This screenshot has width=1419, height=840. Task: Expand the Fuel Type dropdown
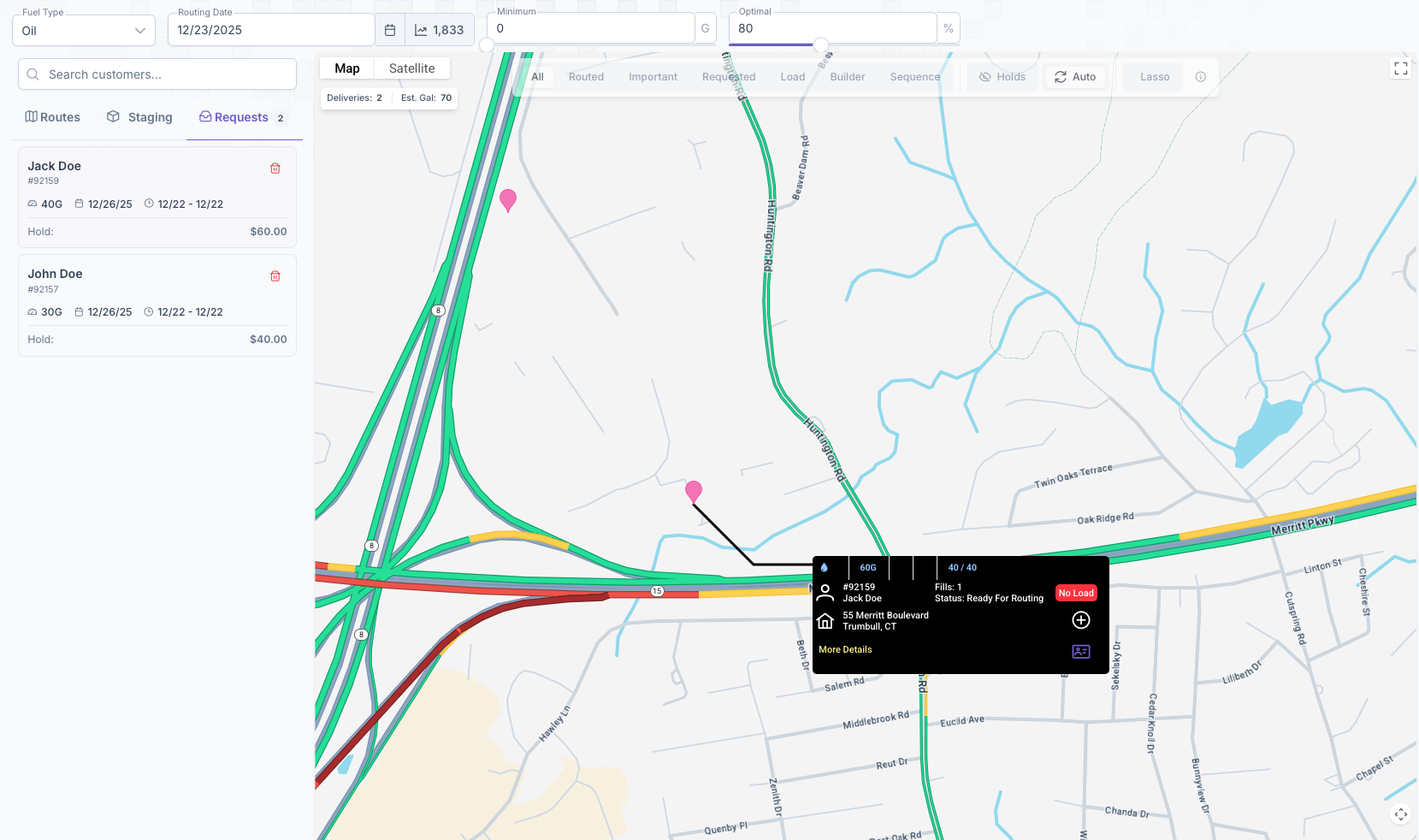84,31
